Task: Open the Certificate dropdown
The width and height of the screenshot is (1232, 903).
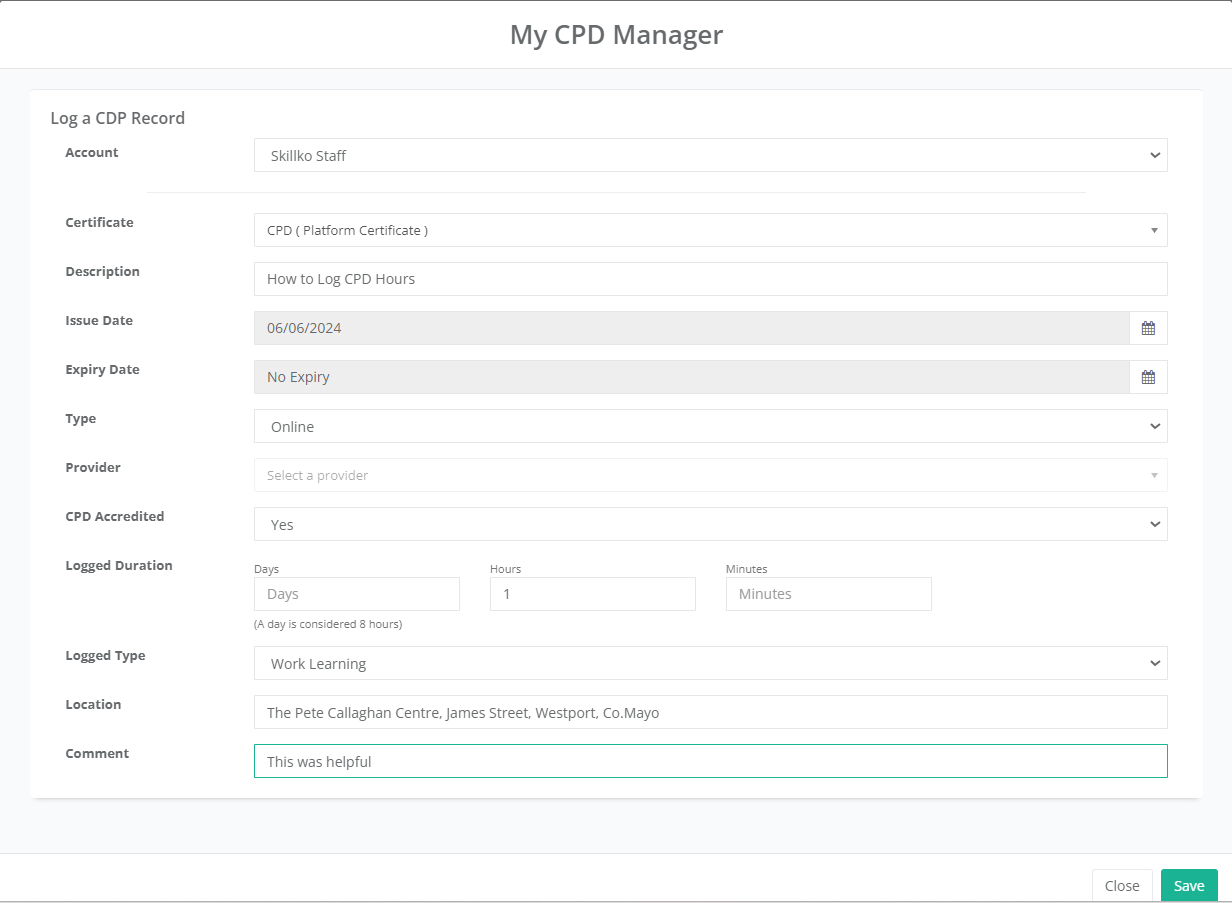Action: click(710, 230)
